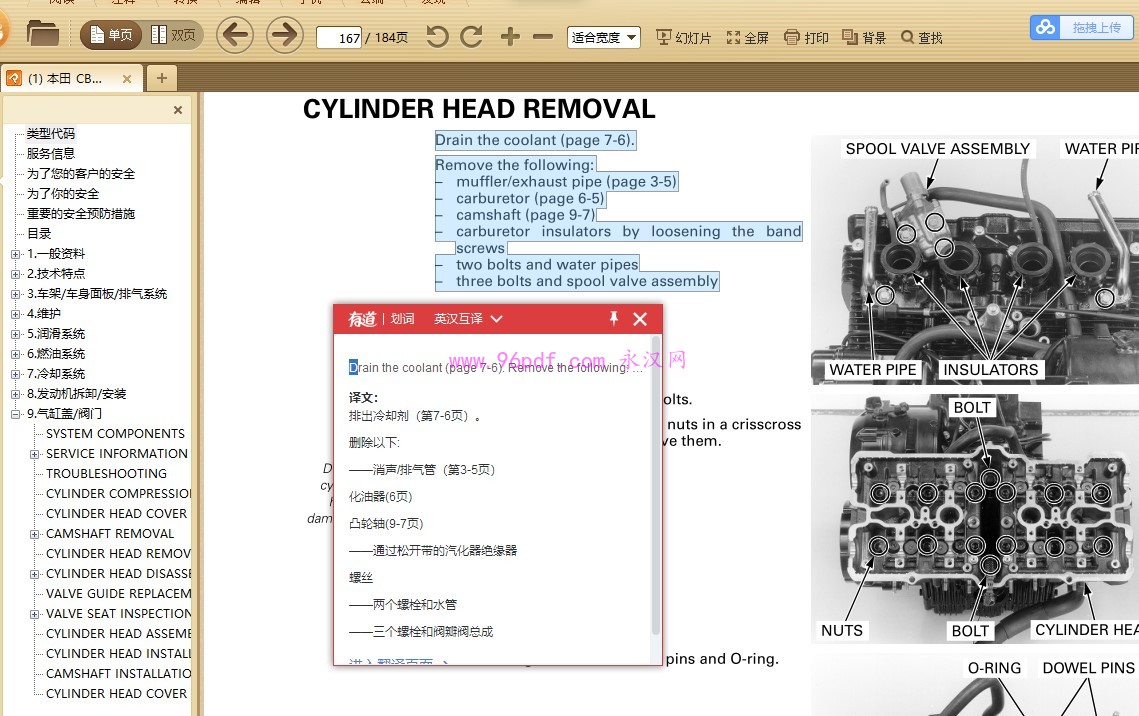The image size is (1139, 716).
Task: Expand CAMSHAFT REMOVAL sub-bookmark
Action: [x=34, y=534]
